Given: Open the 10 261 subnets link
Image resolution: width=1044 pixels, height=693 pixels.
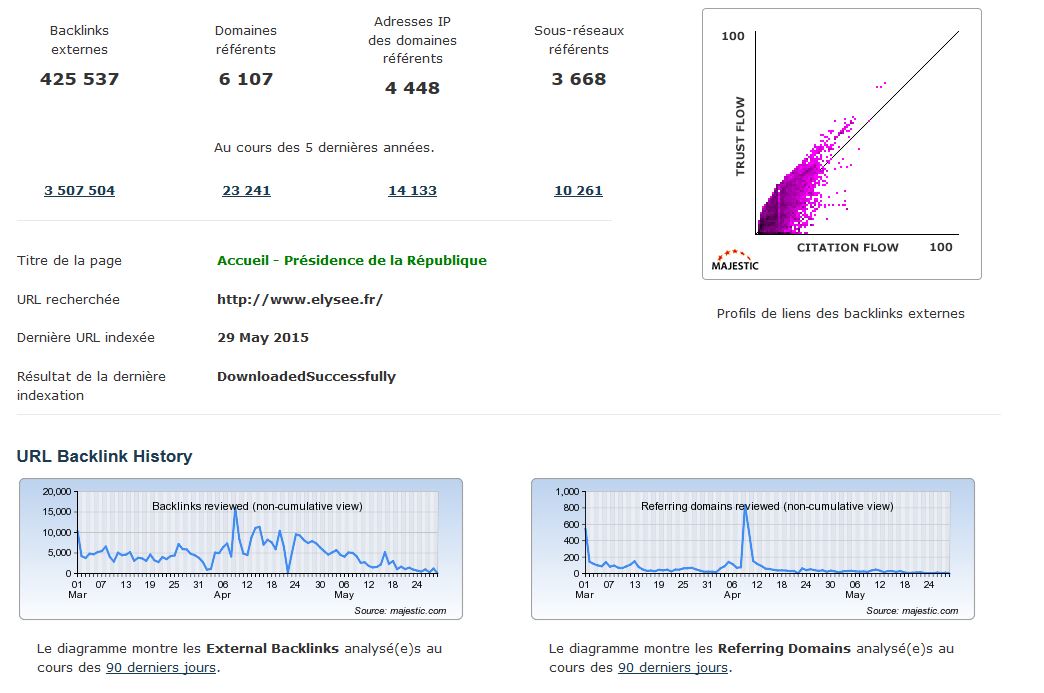Looking at the screenshot, I should [x=578, y=190].
